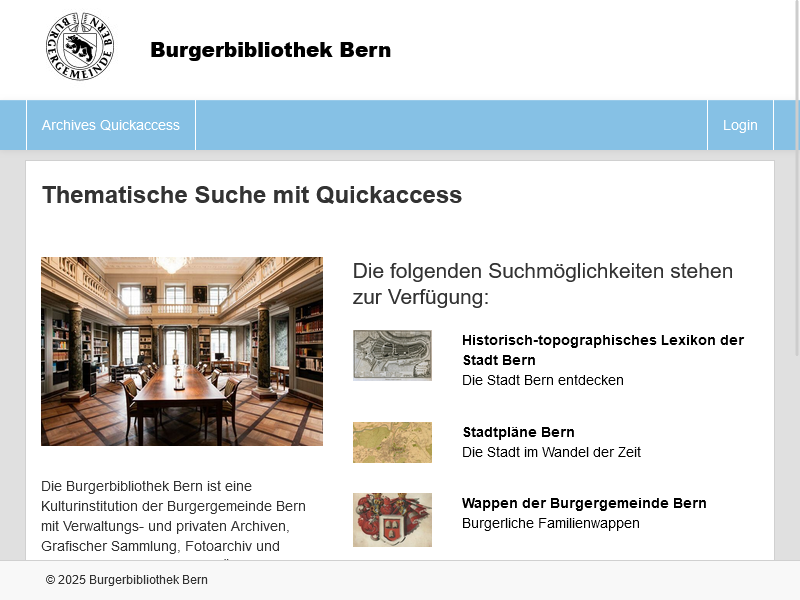This screenshot has width=800, height=600.
Task: Click Historisch-topographisches Lexikon der Stadt Bern
Action: [603, 350]
